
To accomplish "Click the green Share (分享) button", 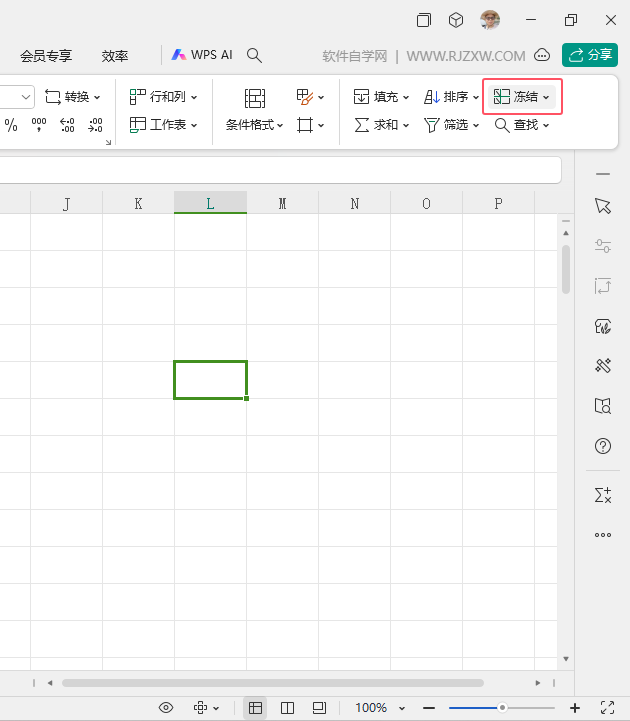I will pos(590,55).
